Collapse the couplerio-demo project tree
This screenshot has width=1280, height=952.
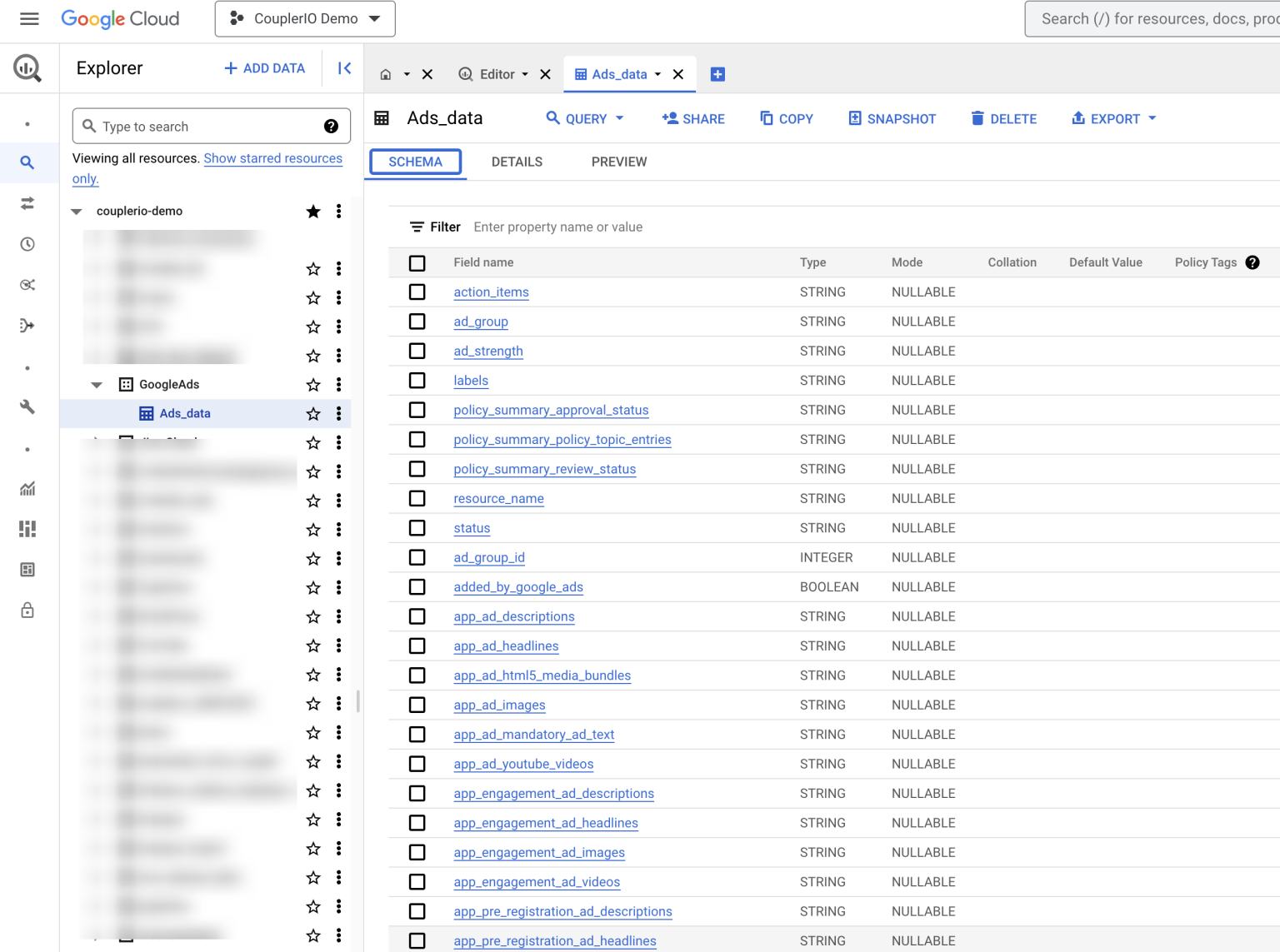(76, 211)
